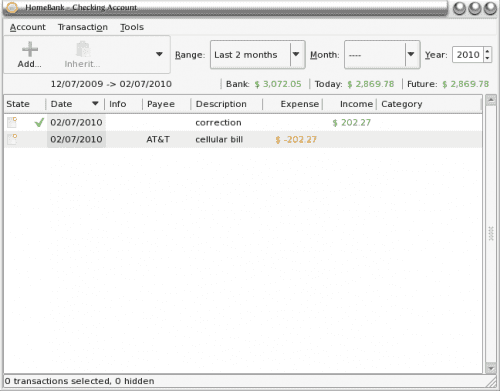500x391 pixels.
Task: Open the Account menu
Action: (28, 27)
